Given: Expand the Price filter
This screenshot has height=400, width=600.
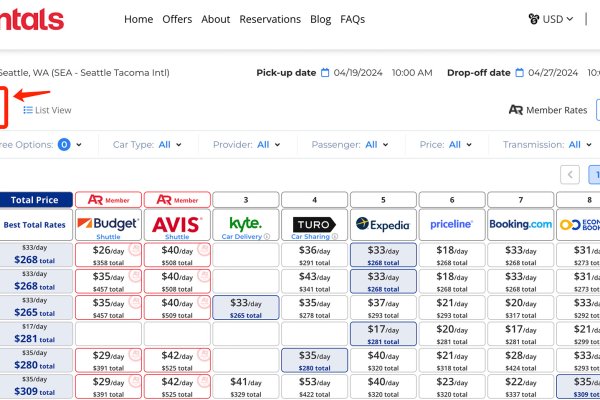Looking at the screenshot, I should pos(446,145).
